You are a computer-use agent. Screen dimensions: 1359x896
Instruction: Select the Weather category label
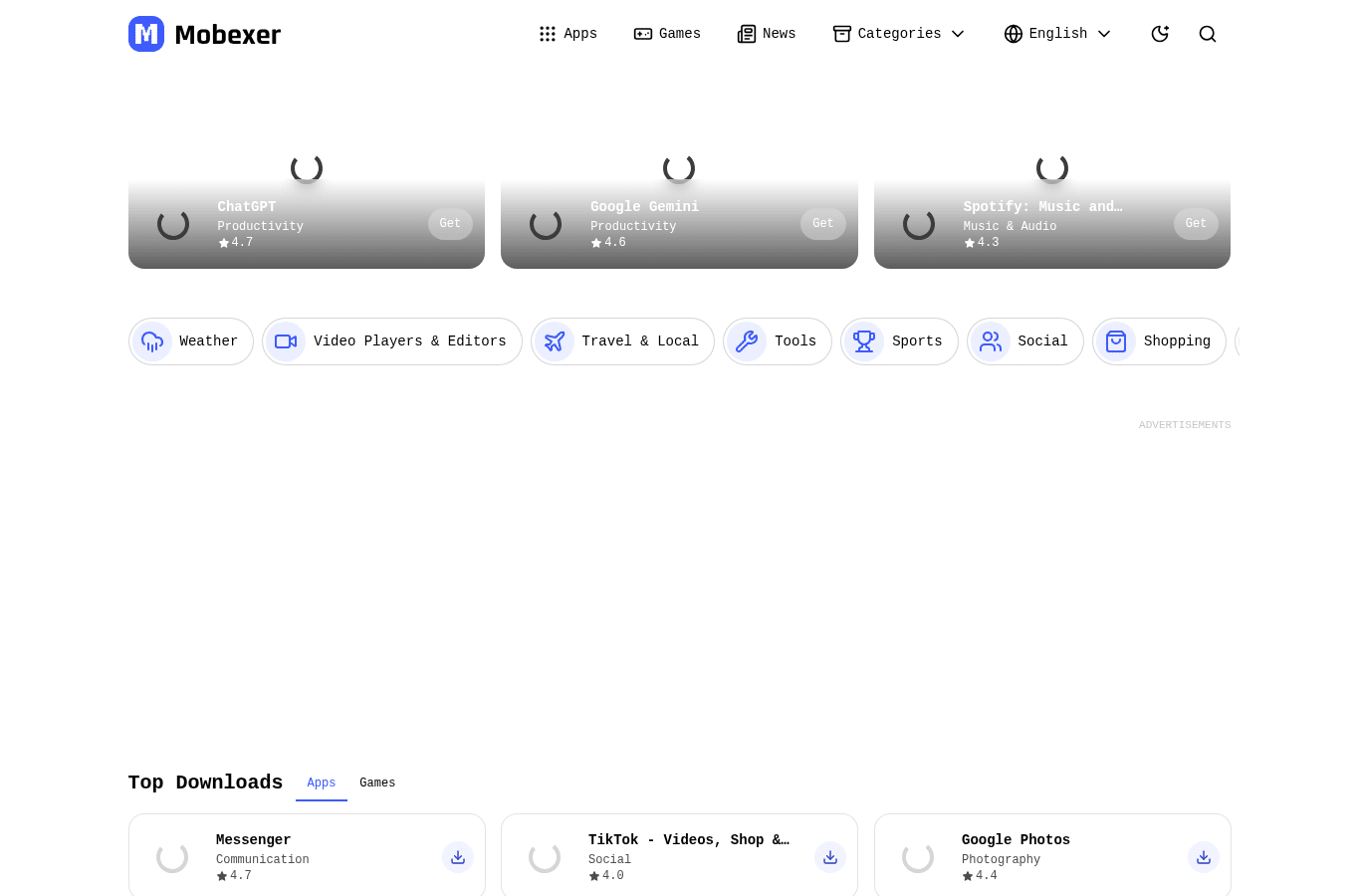click(208, 341)
